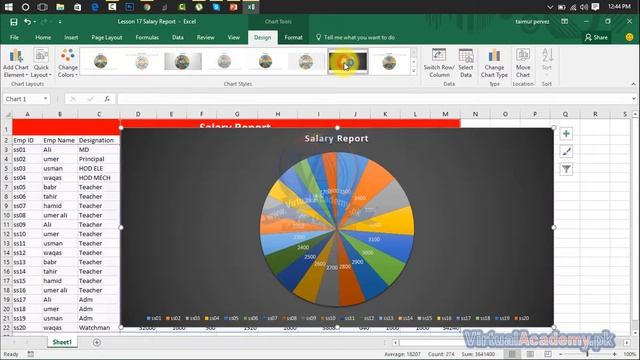Click the Salary Report chart title
The height and width of the screenshot is (360, 640).
[336, 139]
